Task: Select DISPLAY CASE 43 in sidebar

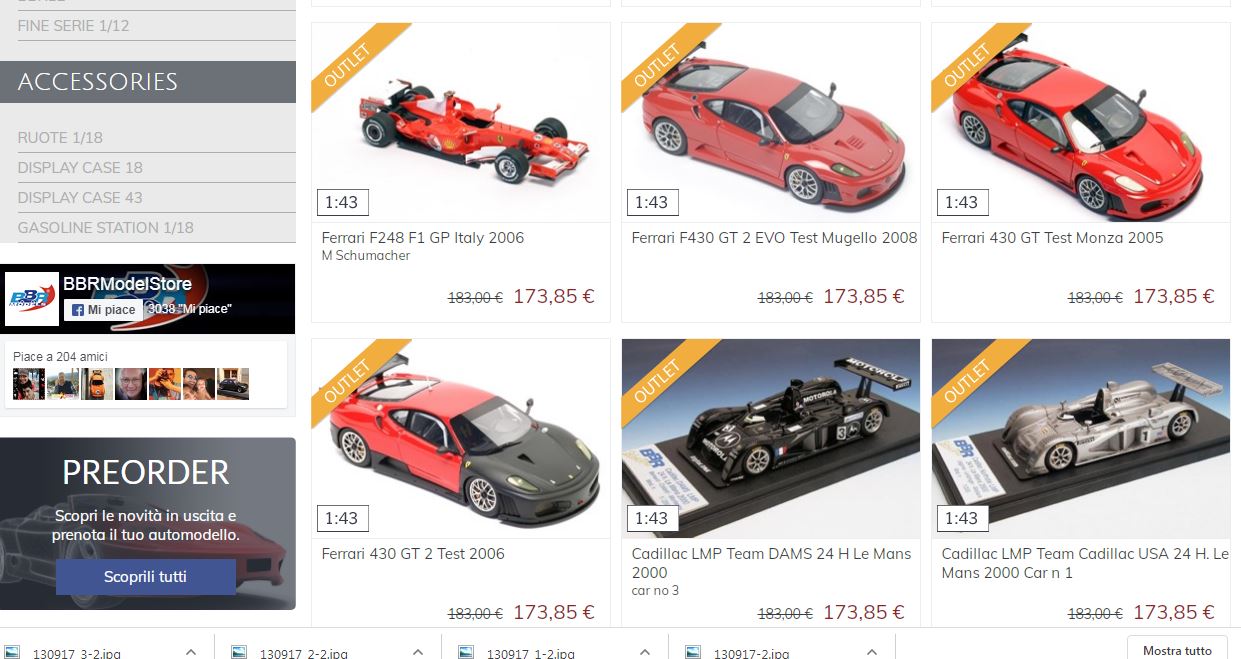Action: coord(80,197)
